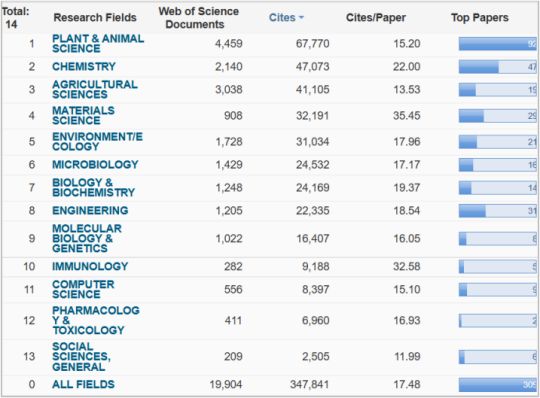Click Biology & Biochemistry top papers bar
This screenshot has height=398, width=540.
point(498,188)
